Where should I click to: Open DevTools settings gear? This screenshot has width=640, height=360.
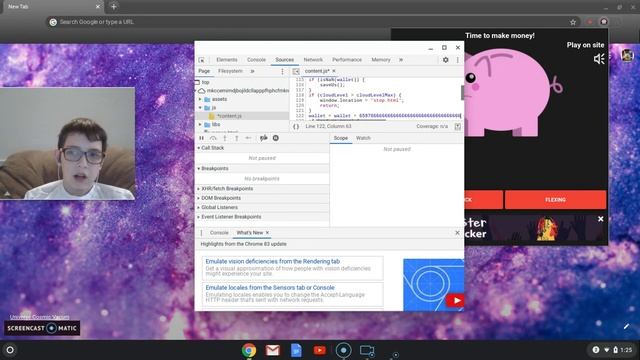[x=446, y=60]
